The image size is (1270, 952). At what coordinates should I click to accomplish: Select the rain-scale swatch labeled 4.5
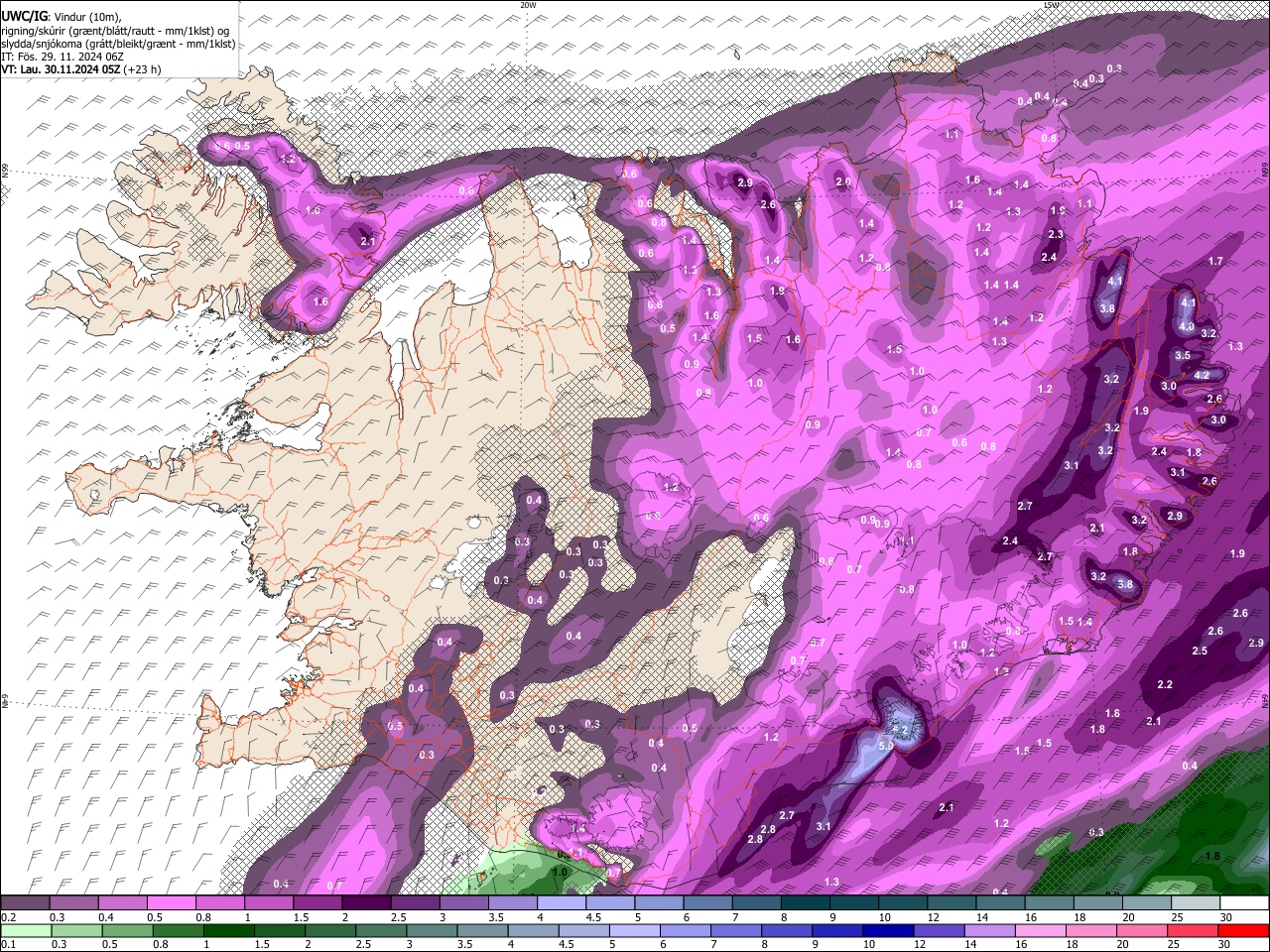coord(585,930)
